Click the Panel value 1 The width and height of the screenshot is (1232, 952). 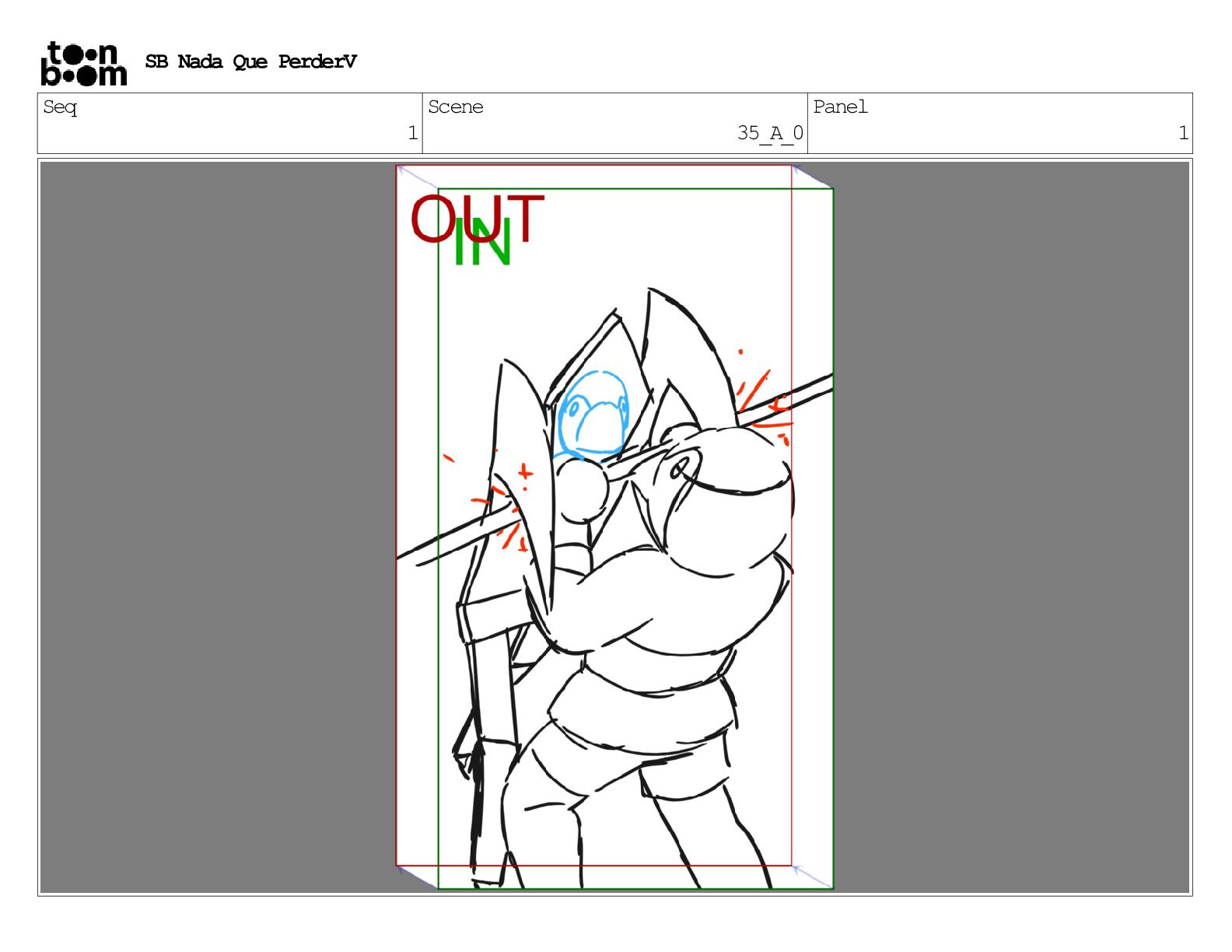[x=1182, y=133]
